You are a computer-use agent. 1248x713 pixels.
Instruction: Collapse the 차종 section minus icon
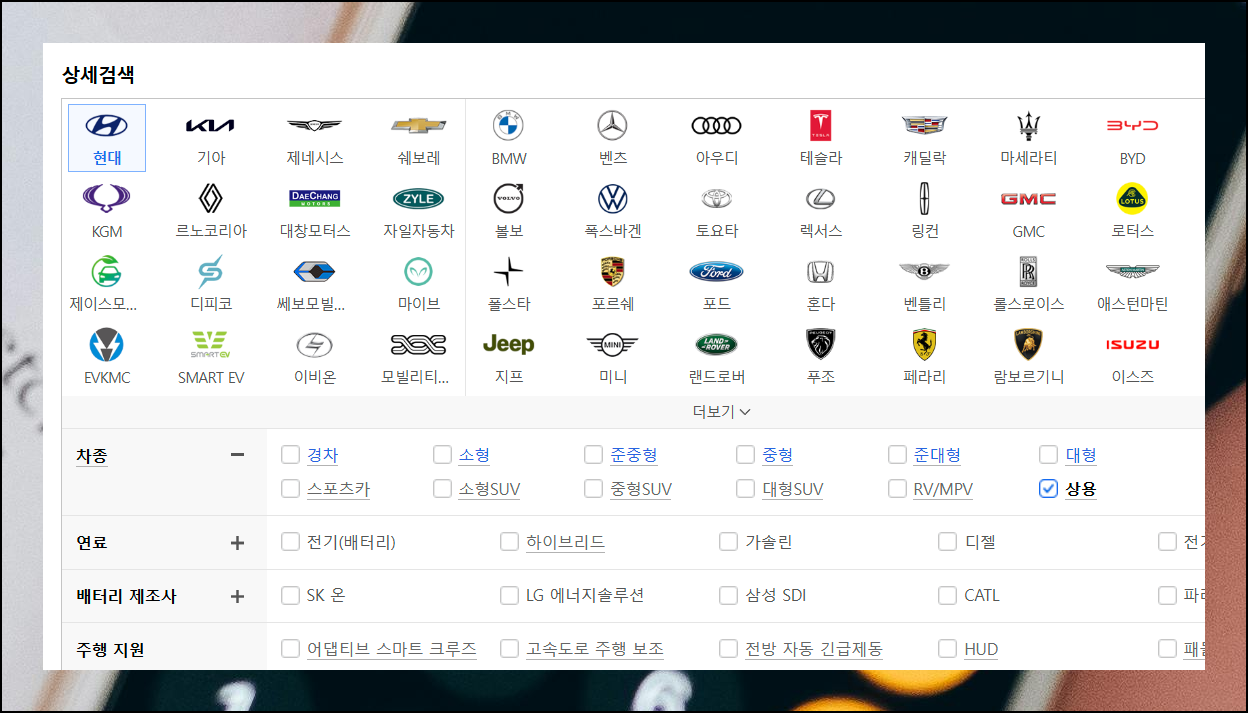pos(237,455)
